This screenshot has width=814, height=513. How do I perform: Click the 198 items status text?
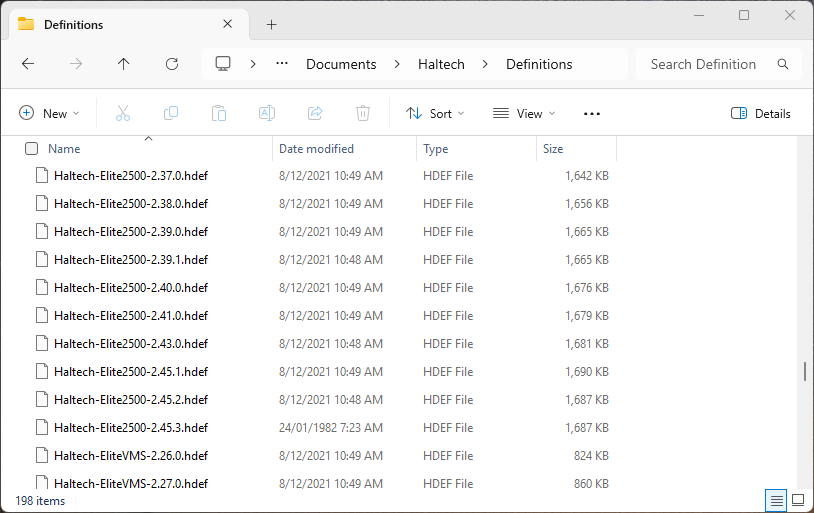coord(40,501)
